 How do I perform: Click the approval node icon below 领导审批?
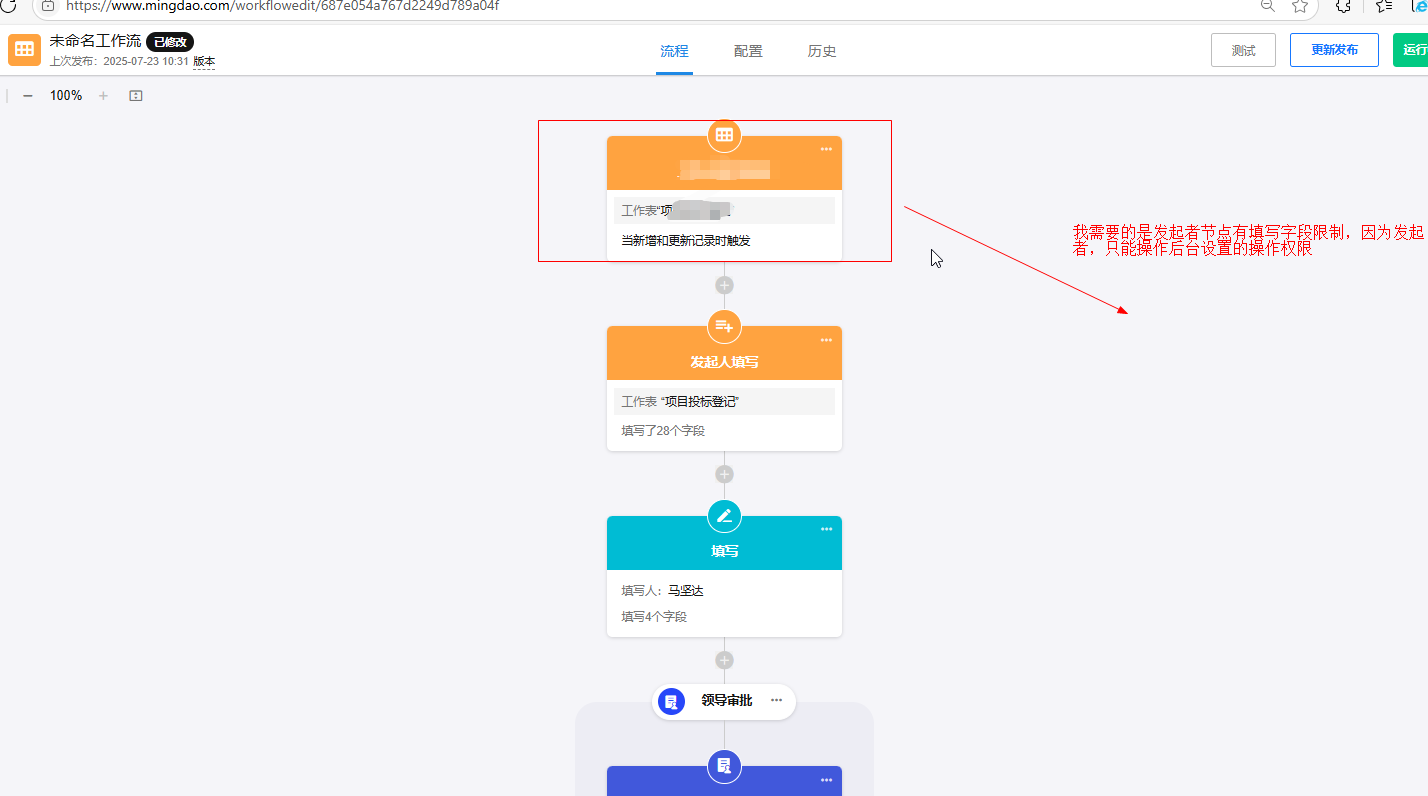[x=724, y=766]
